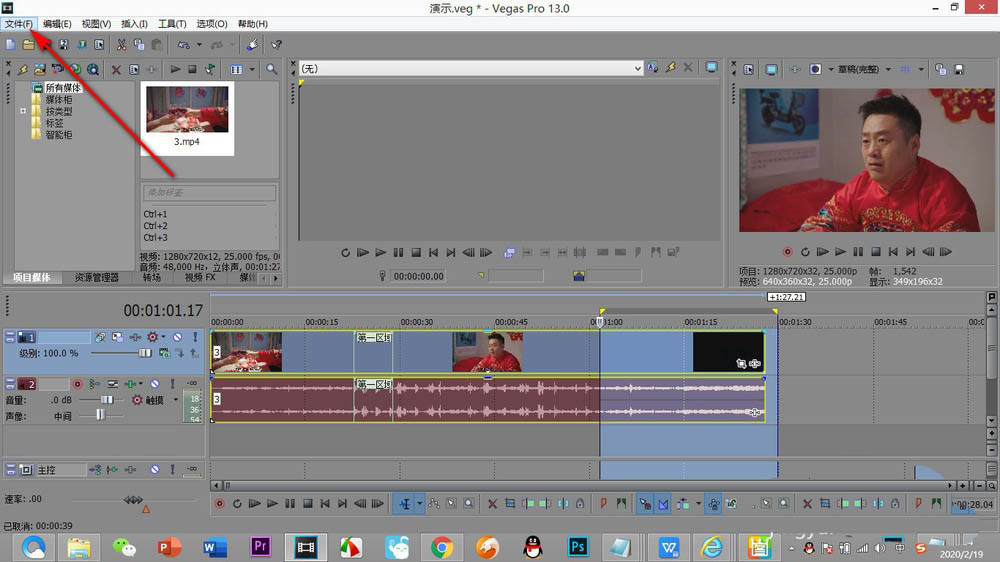Arm audio track 2 for record

[77, 384]
